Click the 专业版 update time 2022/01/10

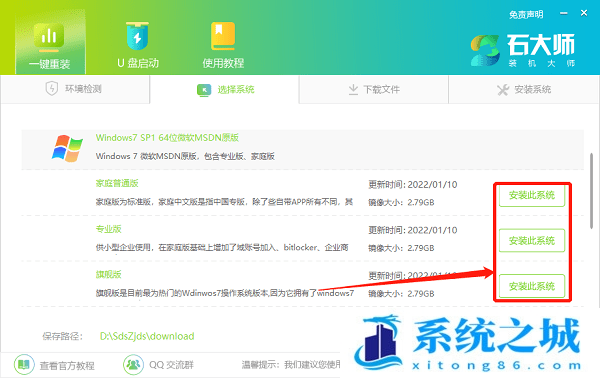point(412,230)
